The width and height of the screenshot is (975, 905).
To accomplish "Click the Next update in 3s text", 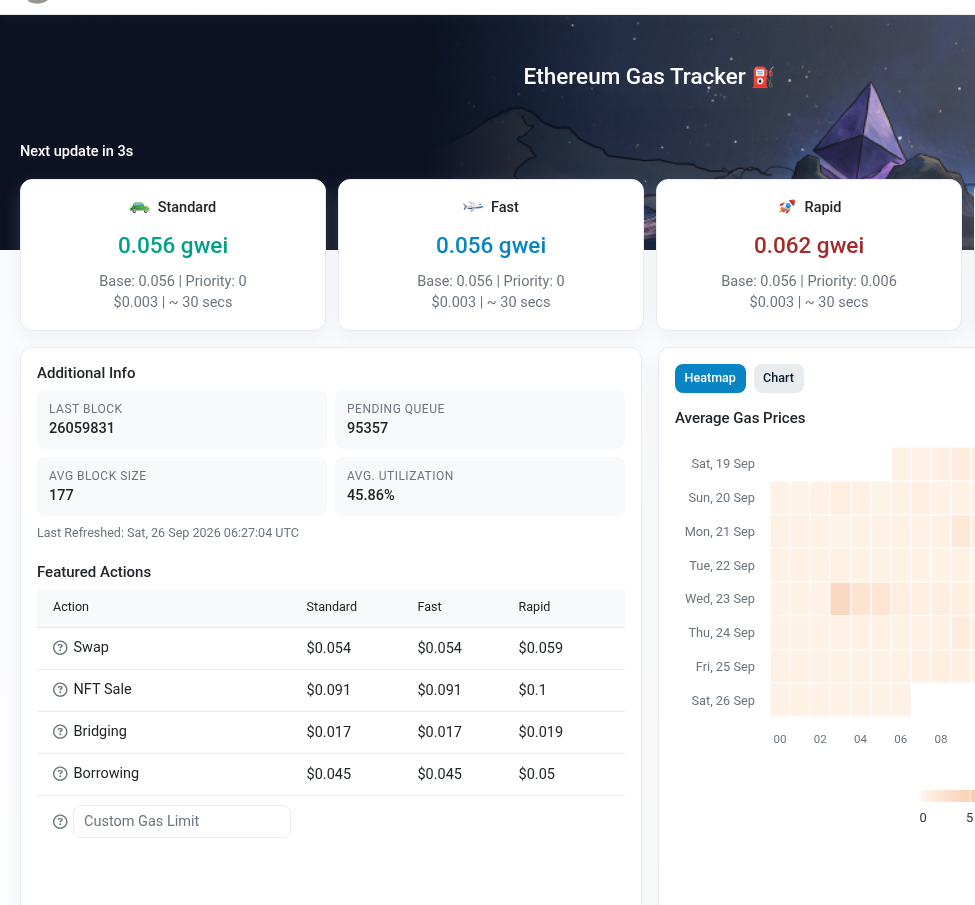I will click(x=76, y=151).
